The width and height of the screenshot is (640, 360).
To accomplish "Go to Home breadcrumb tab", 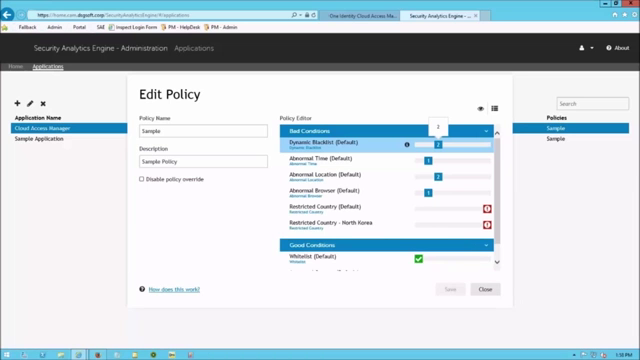I will click(16, 67).
